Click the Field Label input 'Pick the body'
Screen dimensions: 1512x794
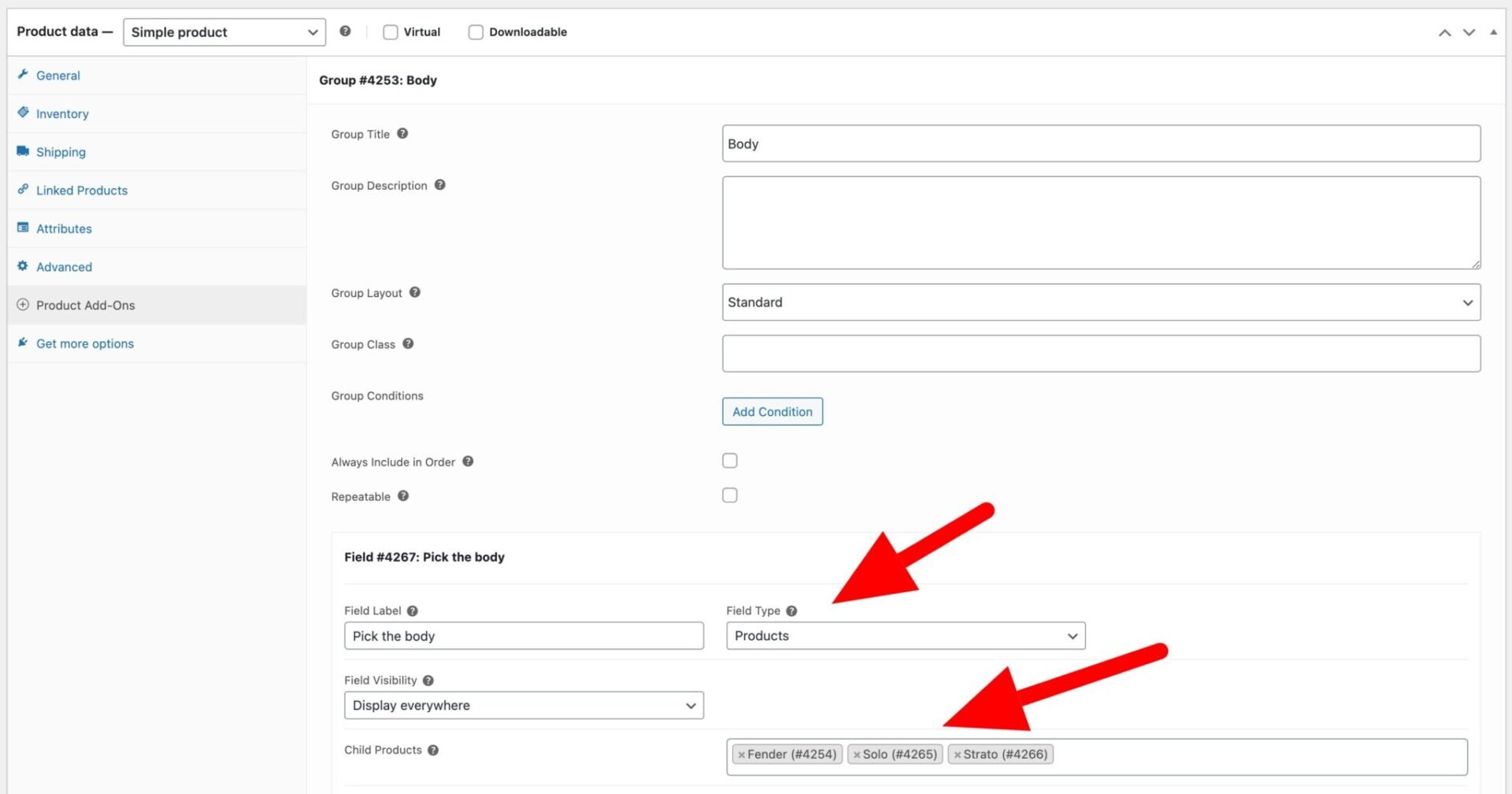(524, 636)
